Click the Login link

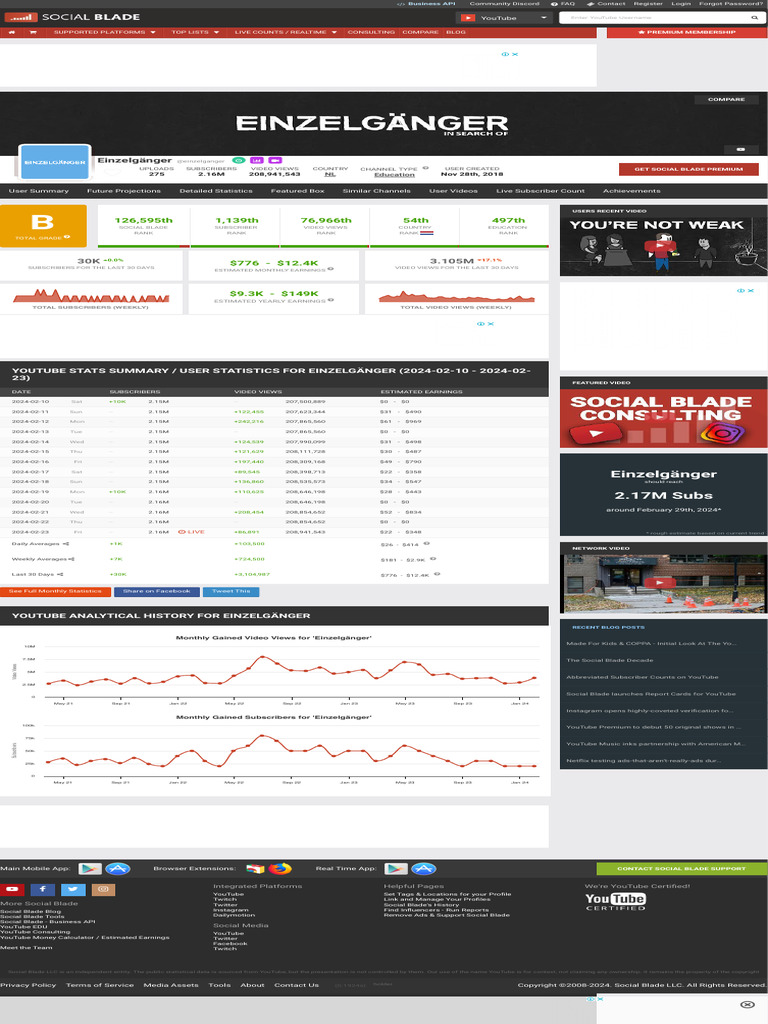point(681,4)
